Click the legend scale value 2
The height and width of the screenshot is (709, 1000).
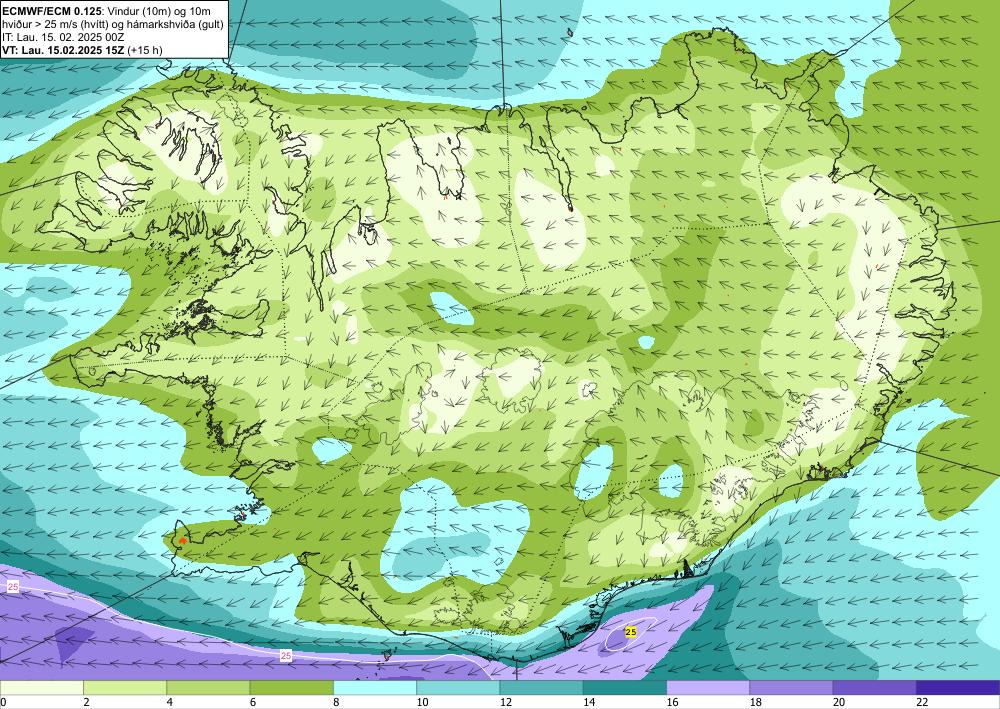tap(86, 702)
